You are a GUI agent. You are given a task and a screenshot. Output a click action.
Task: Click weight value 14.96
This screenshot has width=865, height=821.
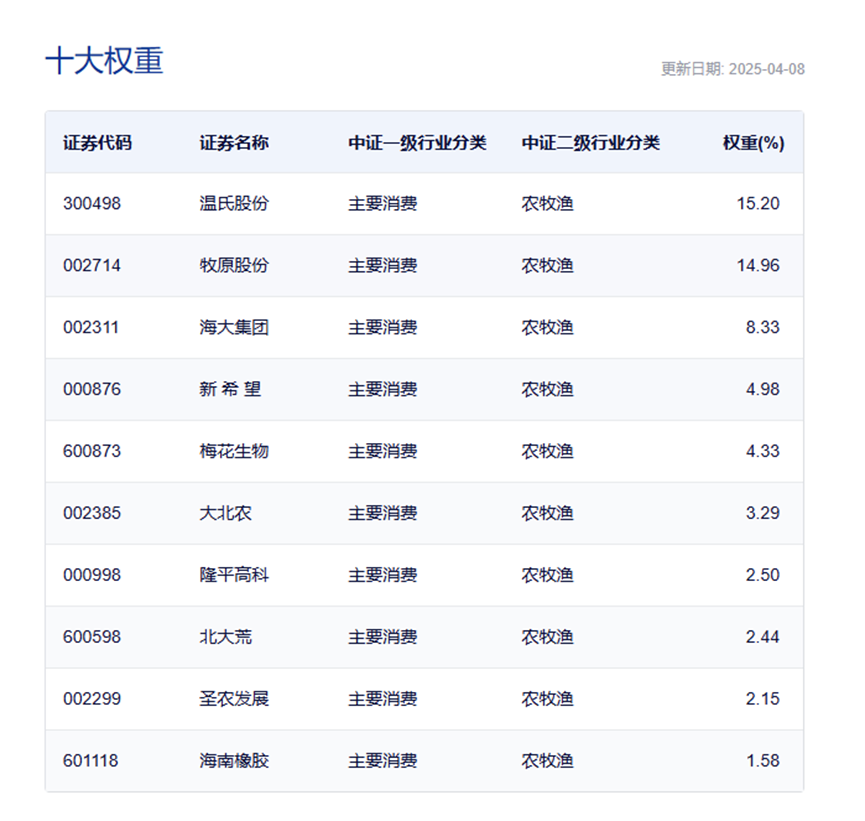point(758,265)
